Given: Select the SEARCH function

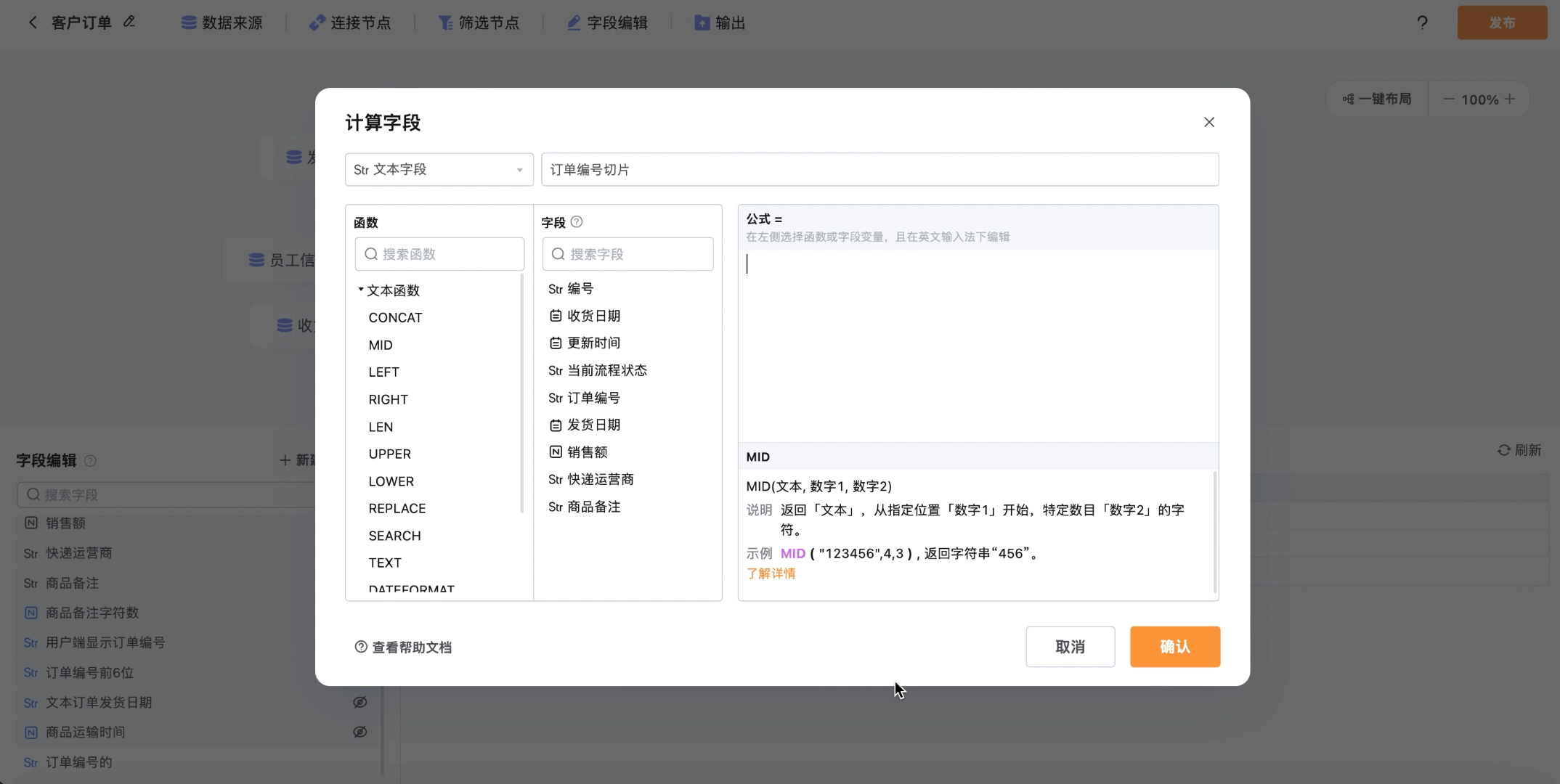Looking at the screenshot, I should click(394, 536).
